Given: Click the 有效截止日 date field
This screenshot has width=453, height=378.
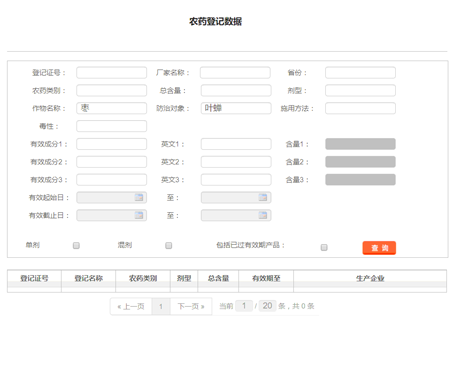Looking at the screenshot, I should coord(112,215).
